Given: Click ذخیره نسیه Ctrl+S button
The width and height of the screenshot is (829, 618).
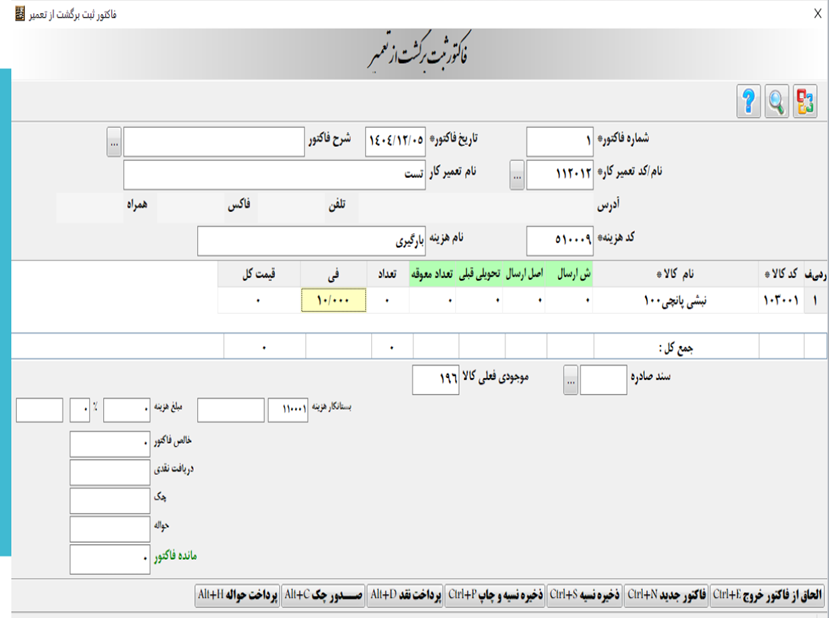Looking at the screenshot, I should coord(585,595).
